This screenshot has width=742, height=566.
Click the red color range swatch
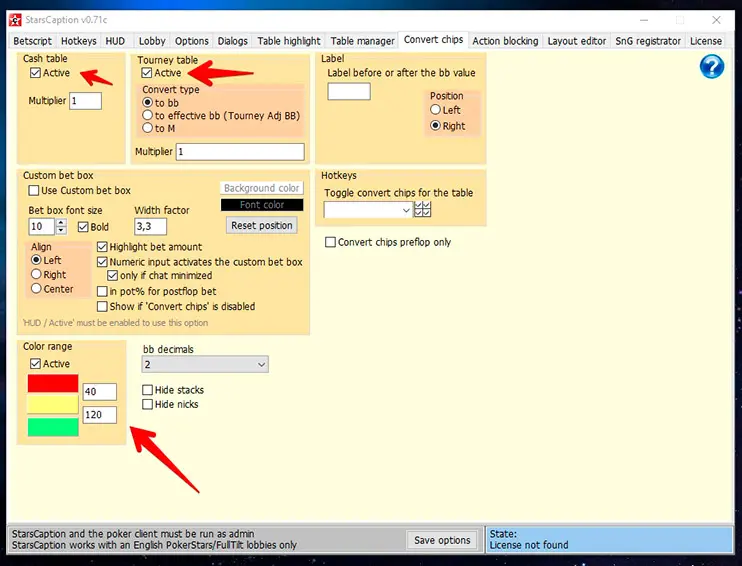[53, 383]
